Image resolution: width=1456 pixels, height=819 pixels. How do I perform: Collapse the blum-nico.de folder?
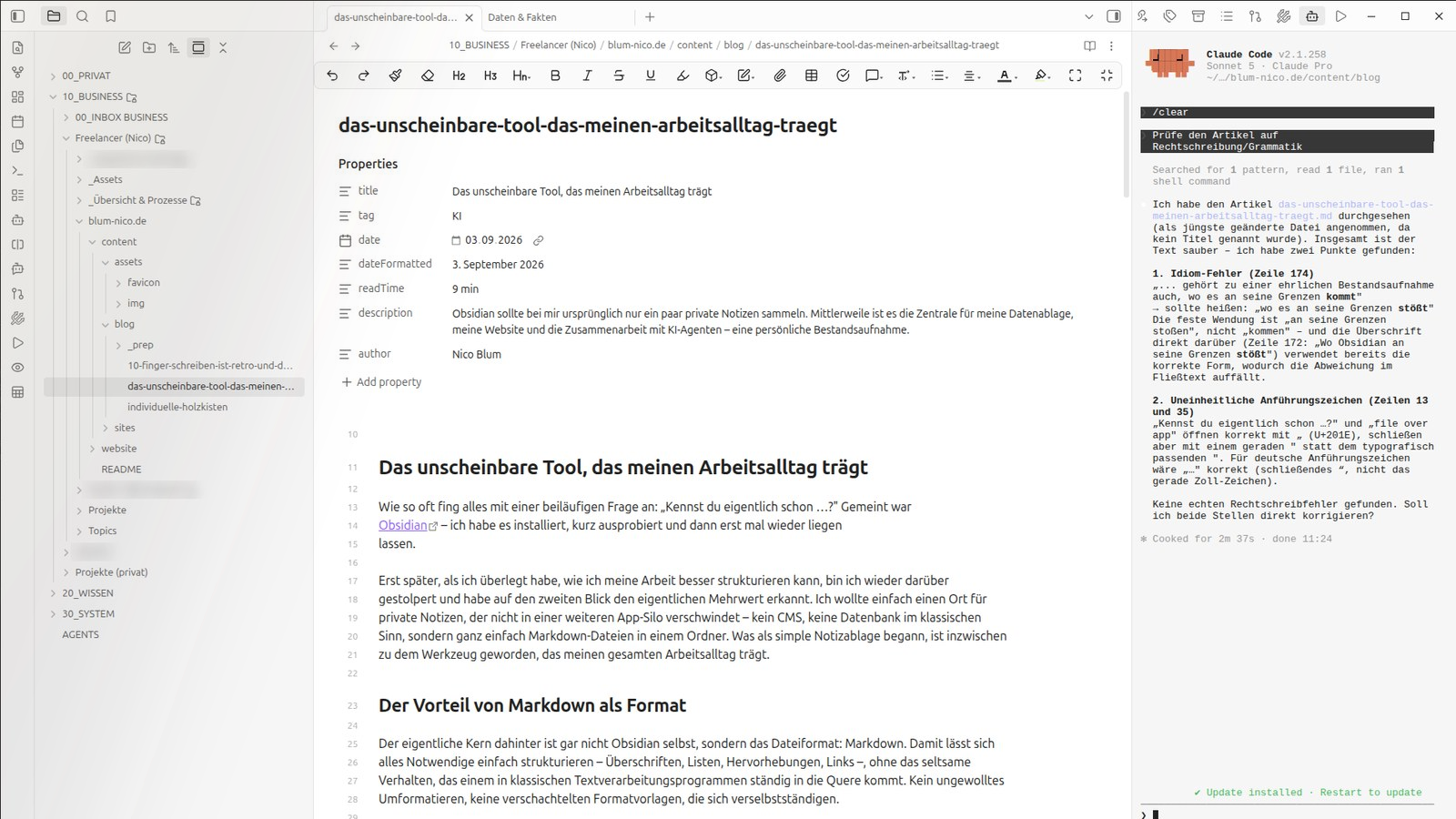[79, 221]
